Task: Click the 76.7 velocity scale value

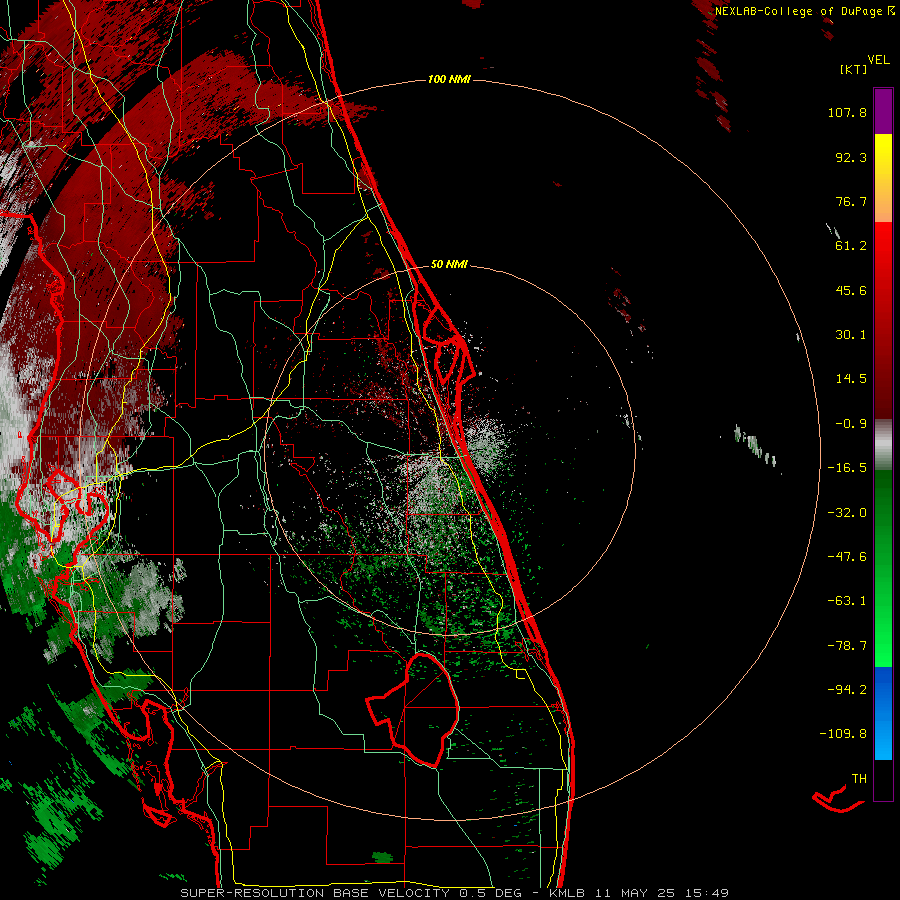Action: 851,201
